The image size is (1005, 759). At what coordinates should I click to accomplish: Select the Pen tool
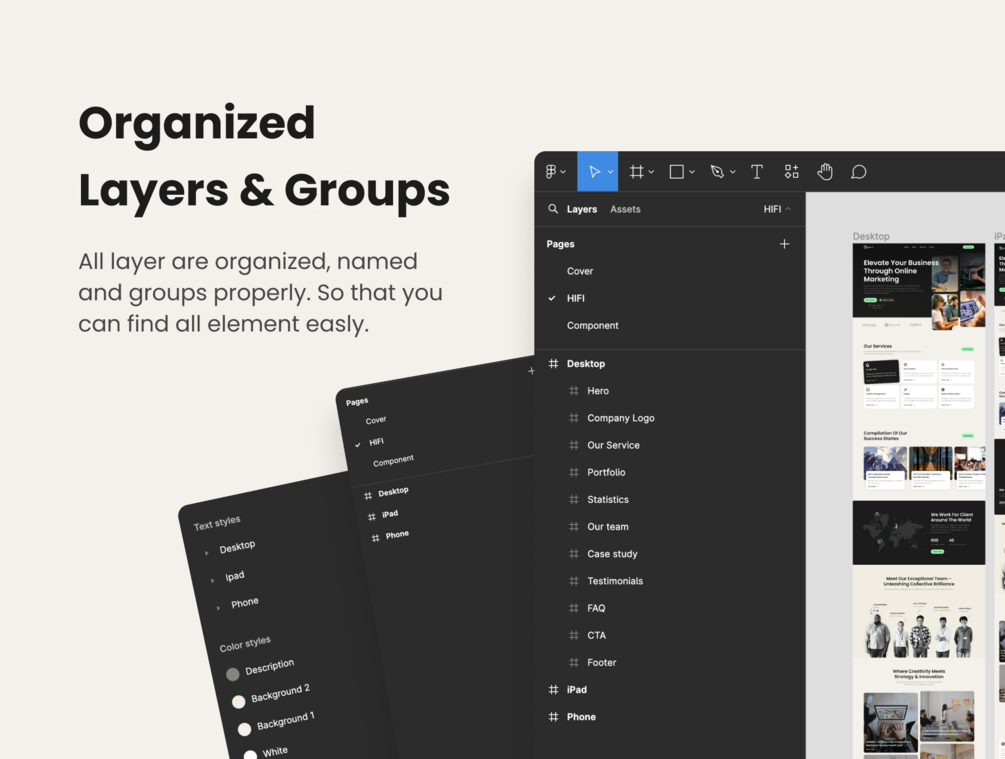pos(717,172)
